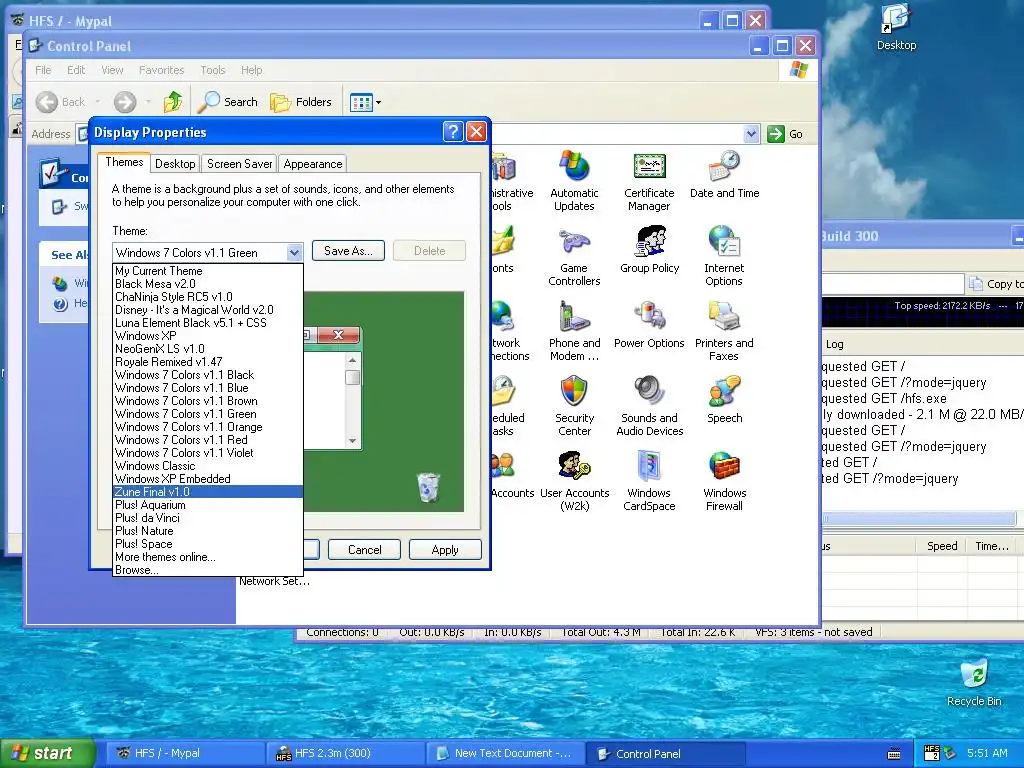Select Royale Remixed v1.47 theme
1024x768 pixels.
[208, 362]
